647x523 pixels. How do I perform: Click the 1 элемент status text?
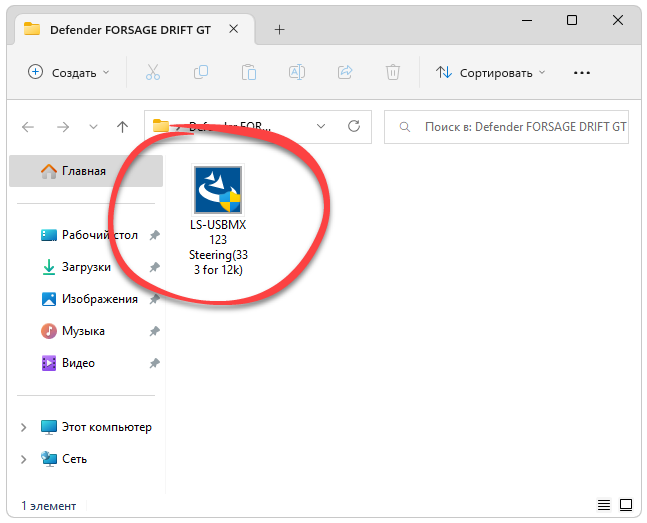[49, 506]
